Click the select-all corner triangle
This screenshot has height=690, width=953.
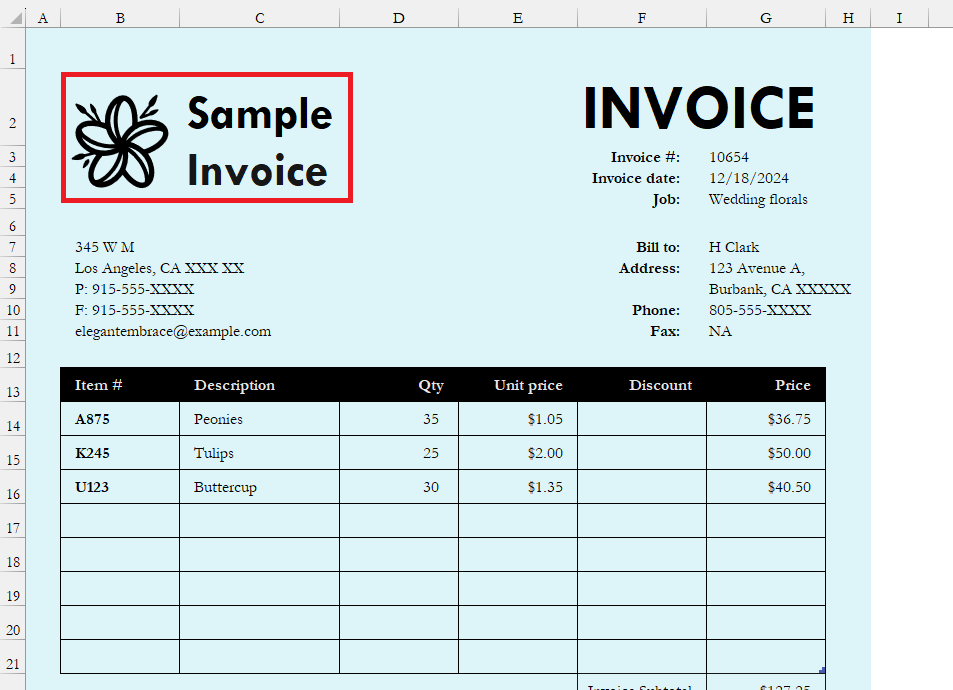click(16, 18)
